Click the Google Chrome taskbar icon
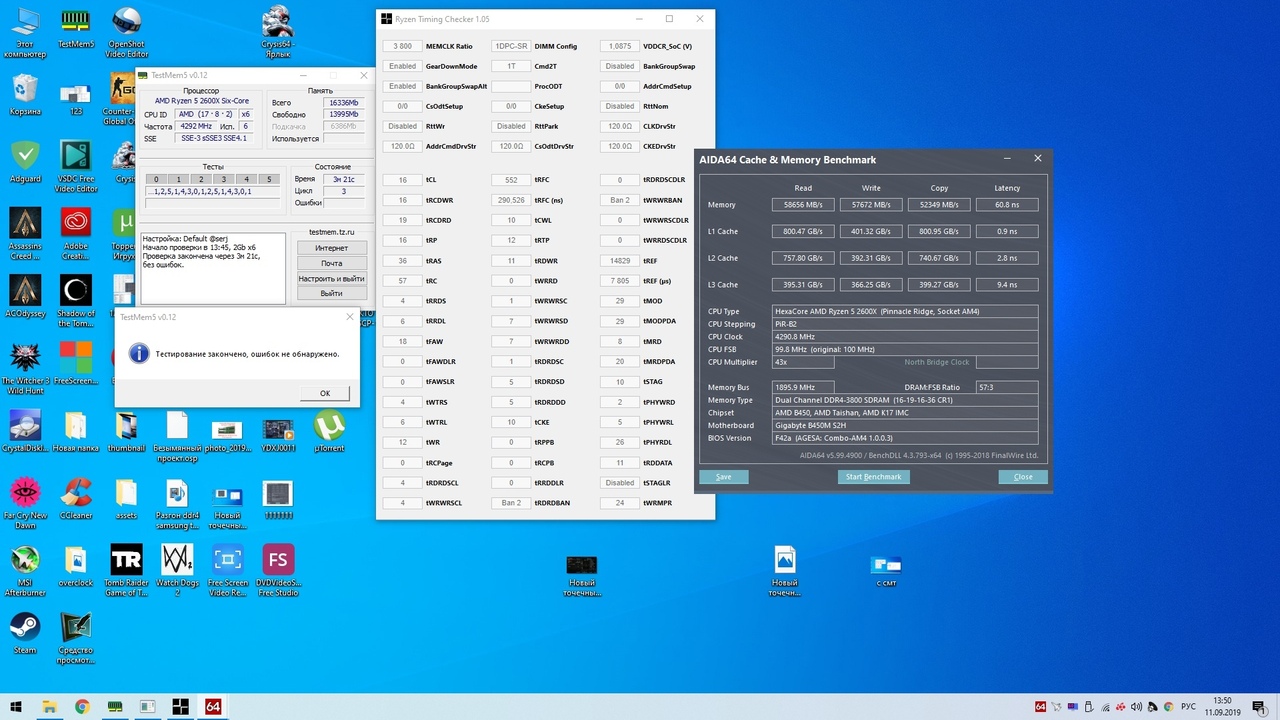This screenshot has height=720, width=1280. 82,707
